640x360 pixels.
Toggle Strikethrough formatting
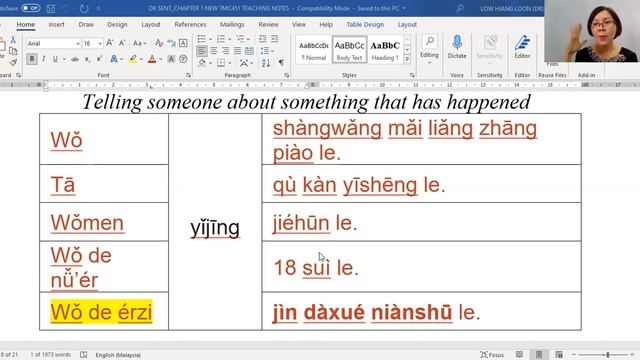point(75,59)
